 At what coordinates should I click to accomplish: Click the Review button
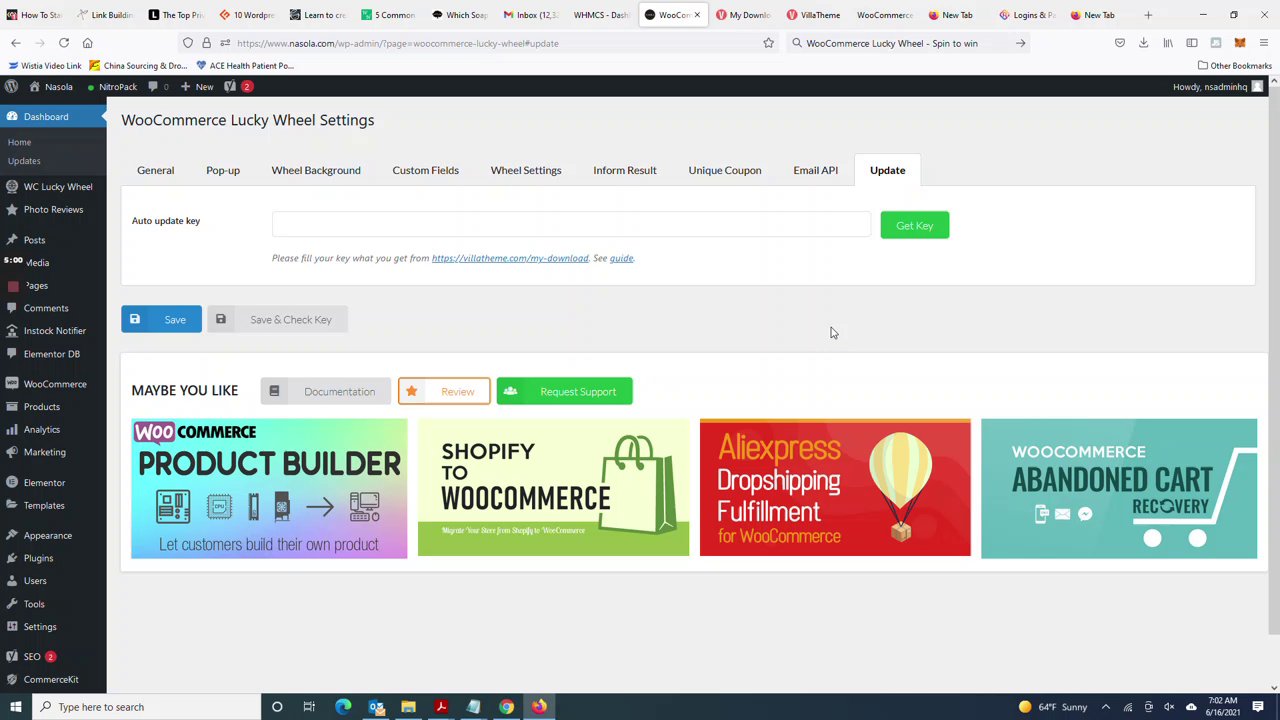click(x=444, y=392)
